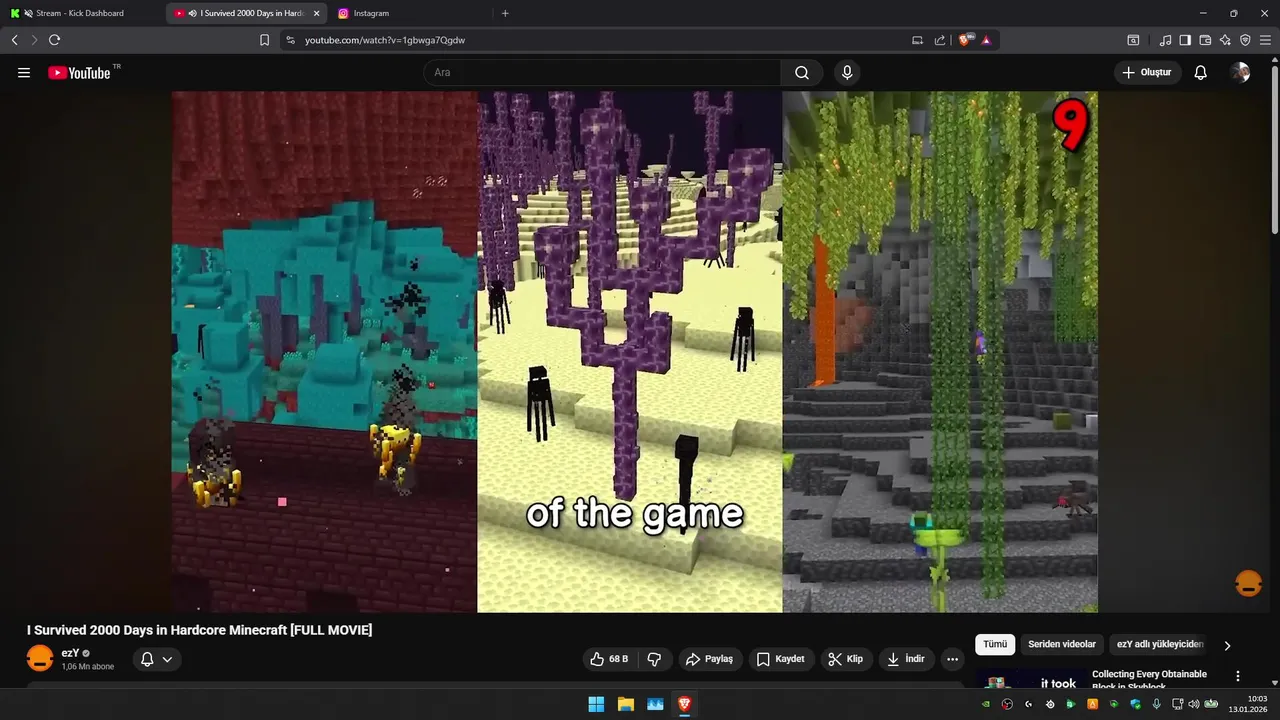Open the music playlist icon in toolbar
This screenshot has width=1280, height=720.
(x=1165, y=40)
